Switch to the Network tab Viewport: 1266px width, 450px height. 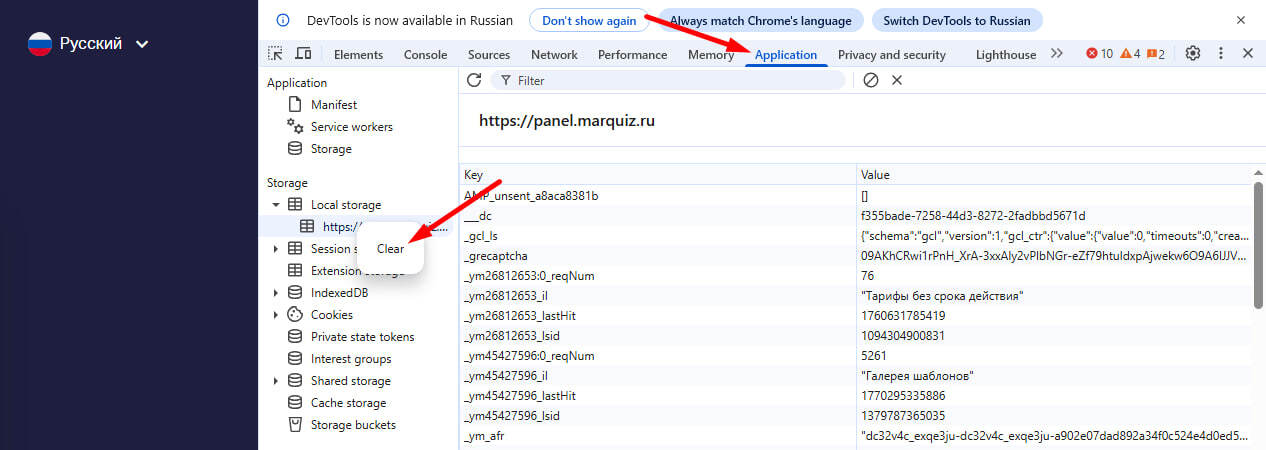(554, 55)
